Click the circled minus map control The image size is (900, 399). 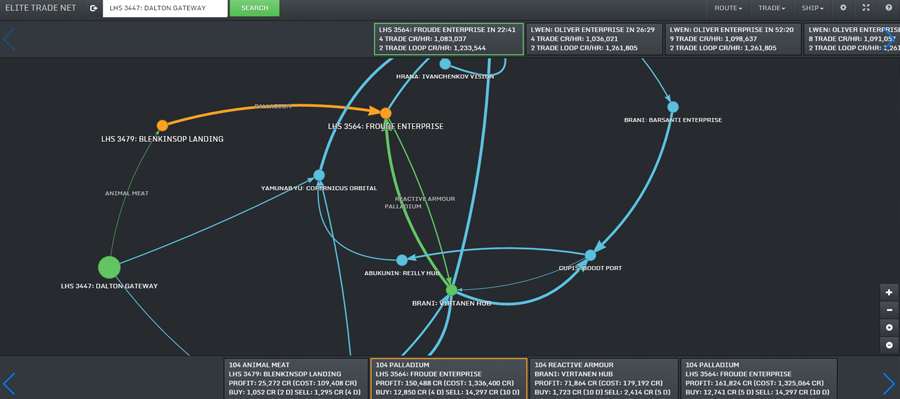coord(889,345)
